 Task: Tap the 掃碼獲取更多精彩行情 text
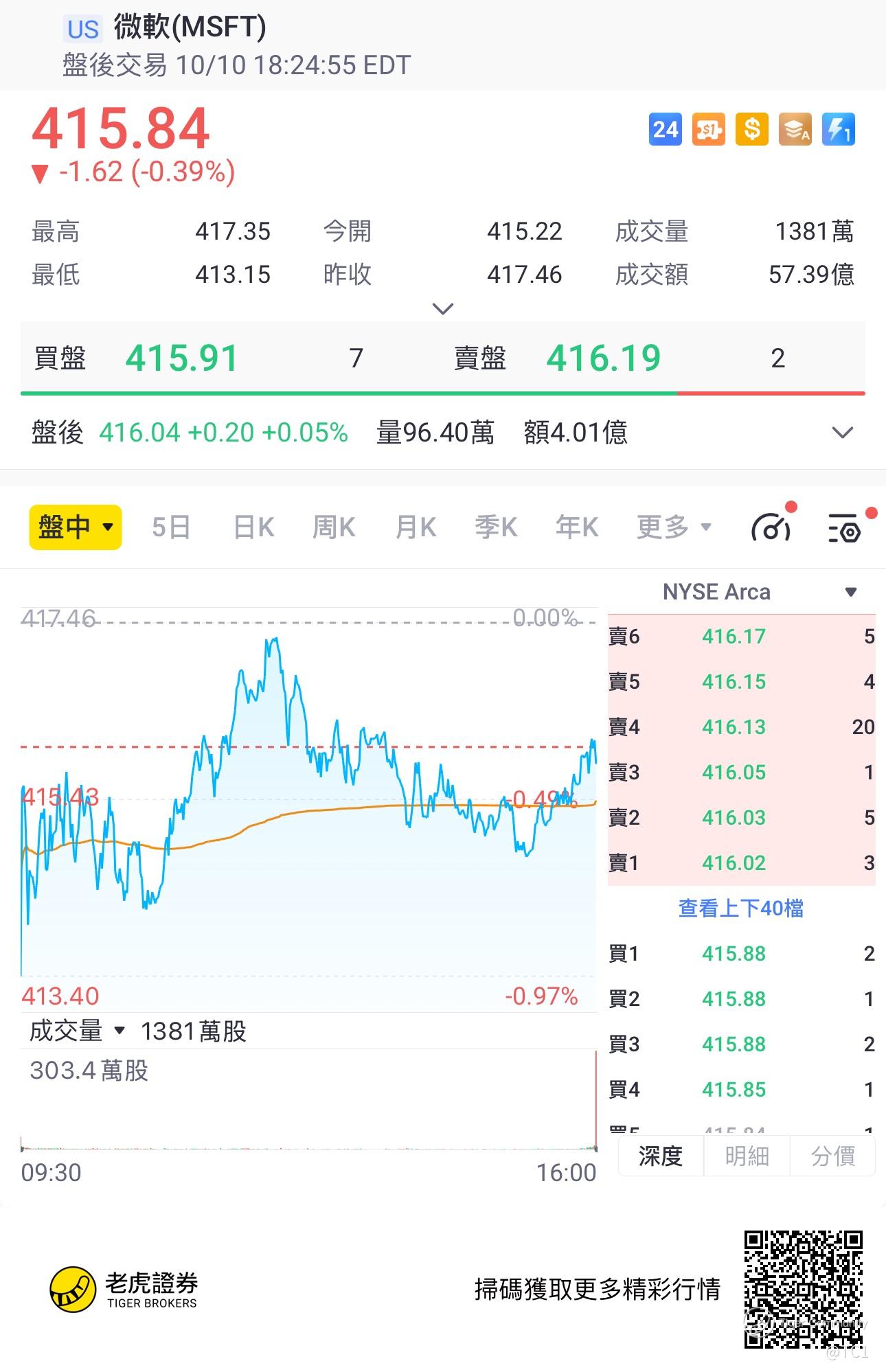[x=598, y=1290]
